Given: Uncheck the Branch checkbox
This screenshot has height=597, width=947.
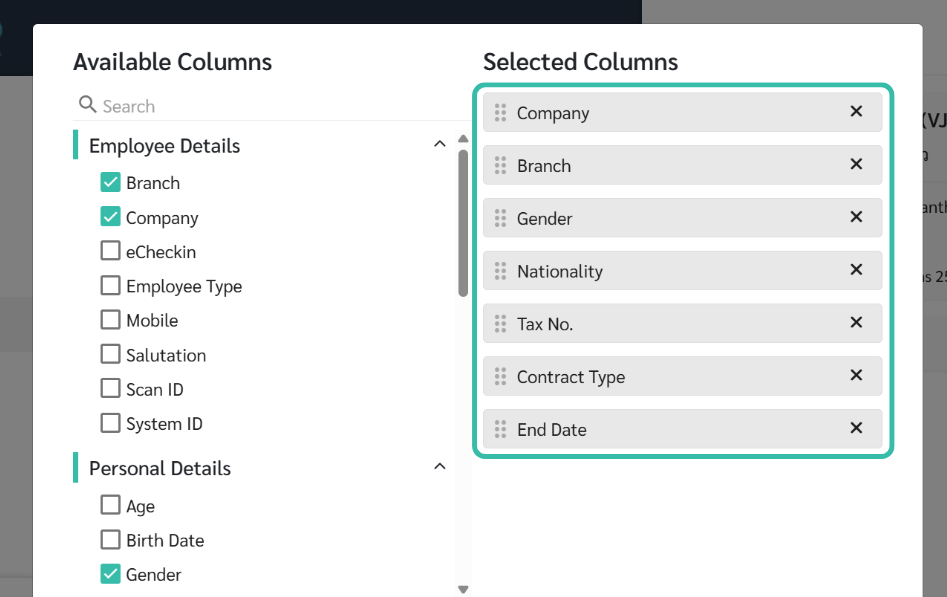Looking at the screenshot, I should pos(110,182).
